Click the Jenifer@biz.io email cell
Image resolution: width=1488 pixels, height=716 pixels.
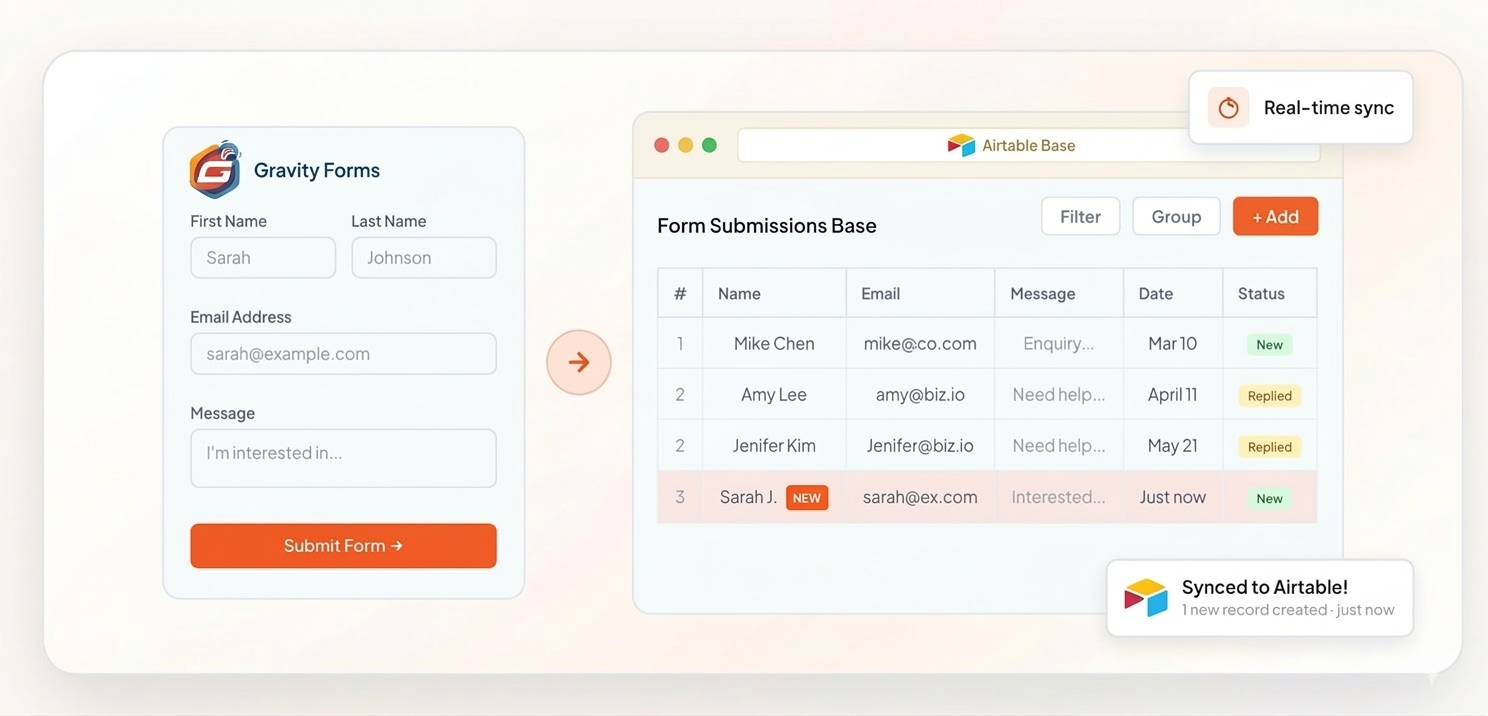click(x=920, y=446)
